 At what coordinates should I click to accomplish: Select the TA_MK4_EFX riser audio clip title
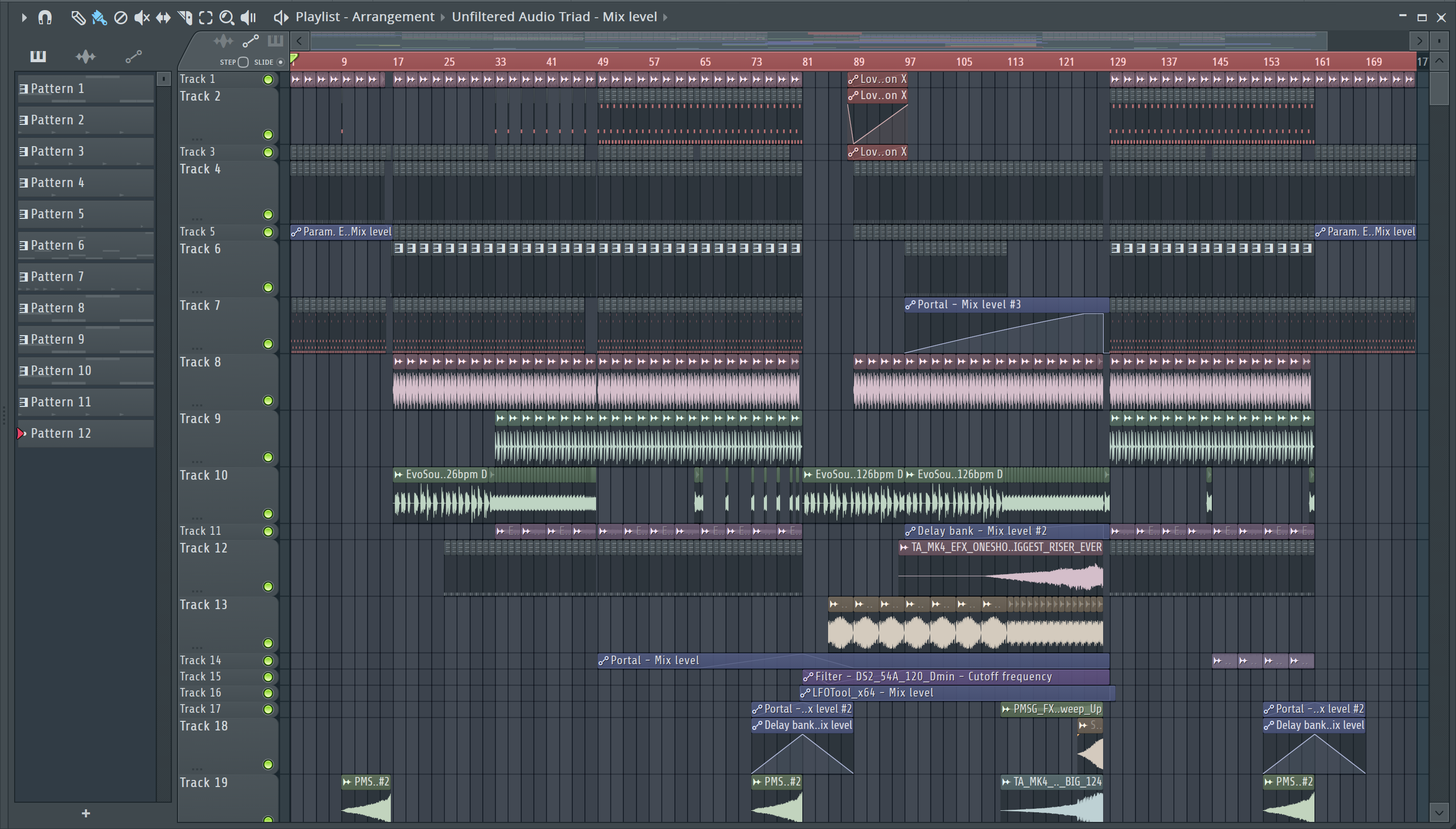(x=1000, y=547)
